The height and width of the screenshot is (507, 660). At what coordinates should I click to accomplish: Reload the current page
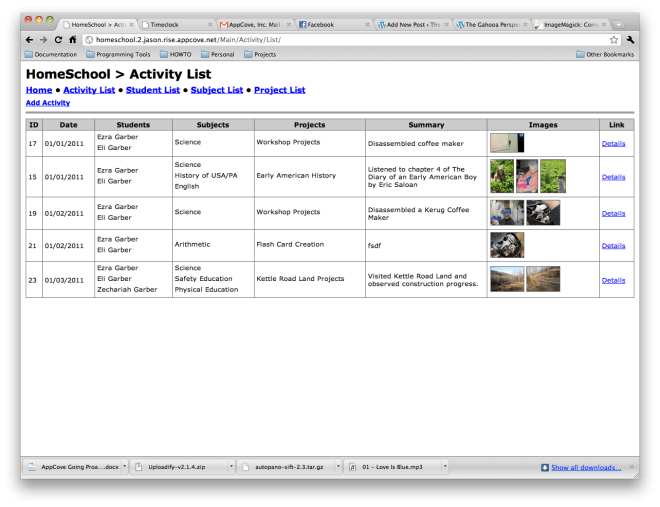tap(58, 39)
